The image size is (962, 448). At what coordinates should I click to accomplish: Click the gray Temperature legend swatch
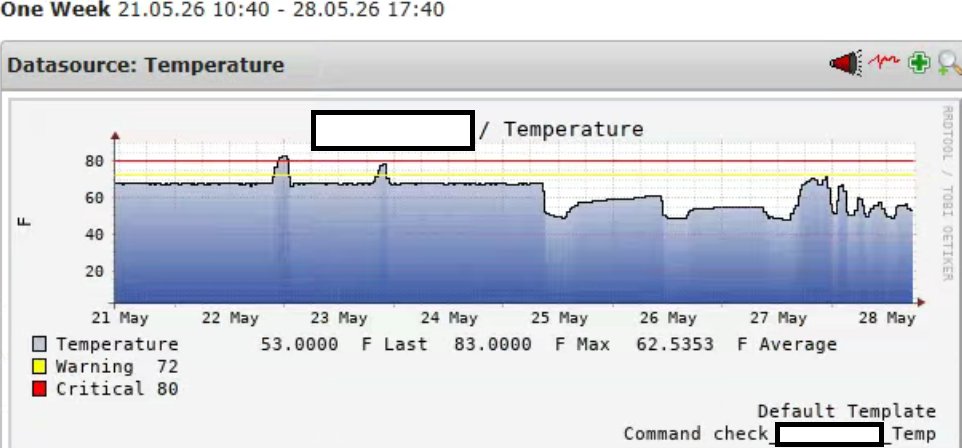point(39,344)
